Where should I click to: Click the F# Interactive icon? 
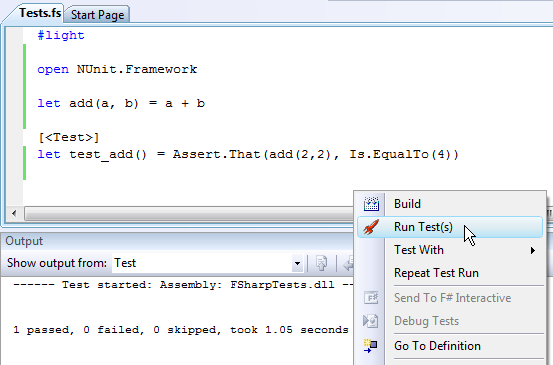click(371, 298)
